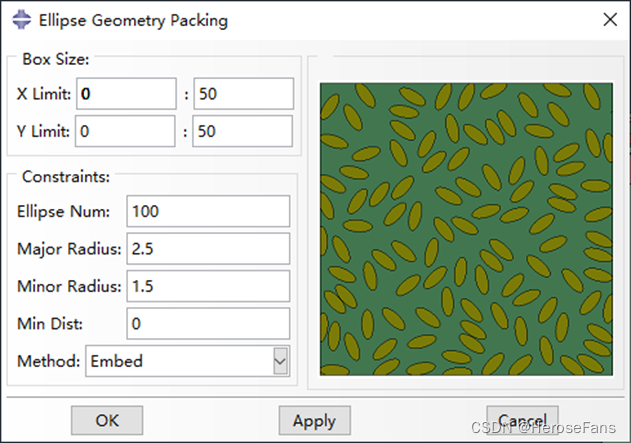The image size is (631, 443).
Task: Click the ellipse packing preview image
Action: tap(465, 229)
